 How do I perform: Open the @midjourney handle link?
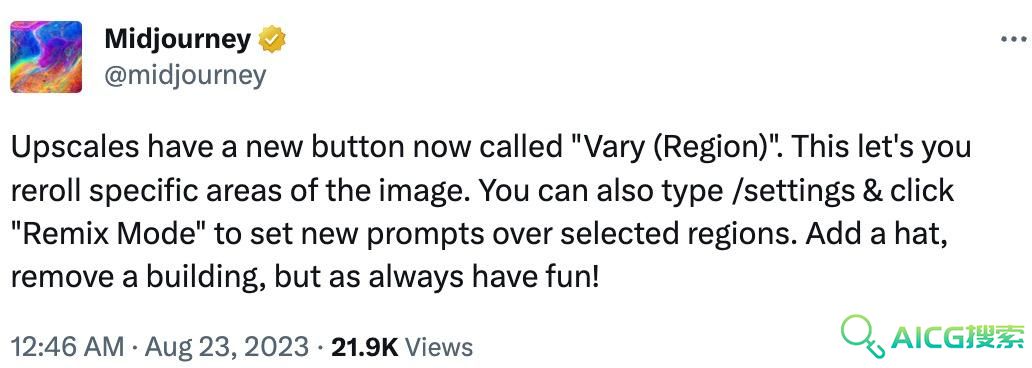point(185,76)
